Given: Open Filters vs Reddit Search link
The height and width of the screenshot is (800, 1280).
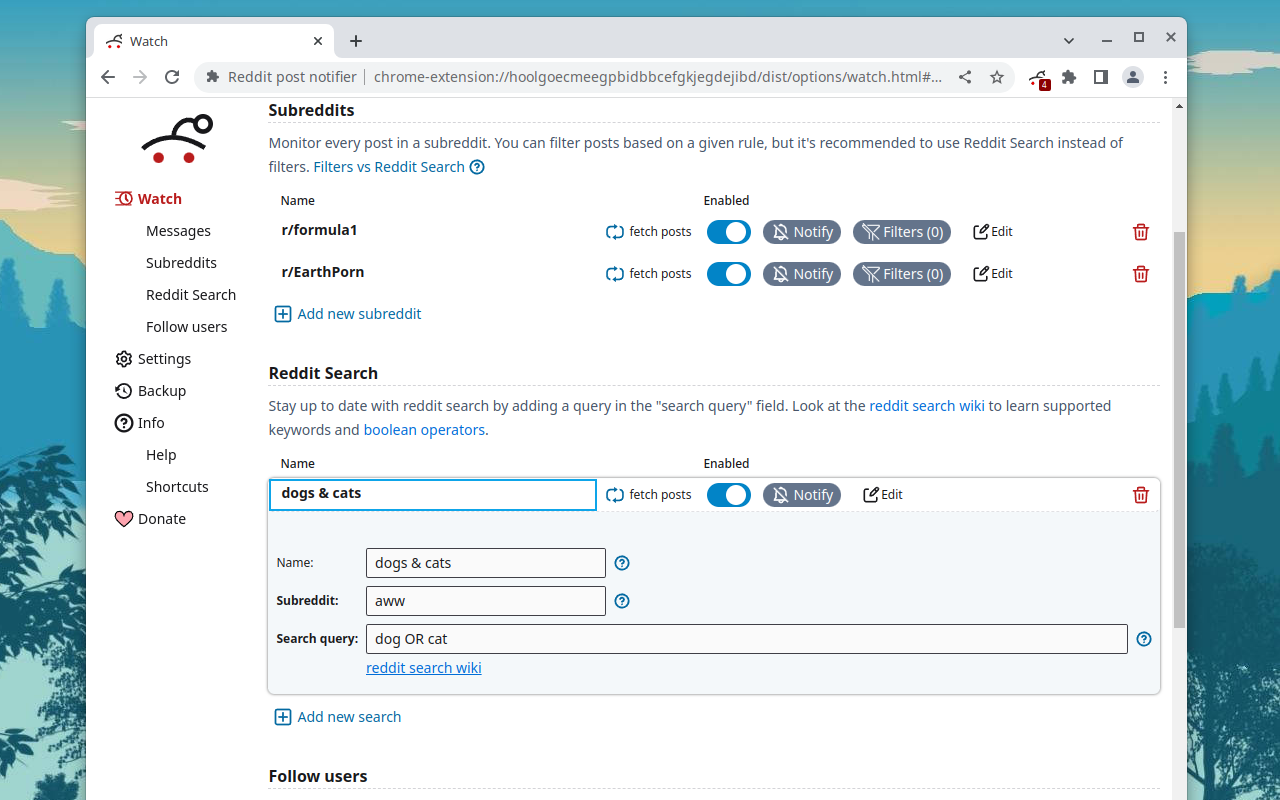Looking at the screenshot, I should click(389, 167).
